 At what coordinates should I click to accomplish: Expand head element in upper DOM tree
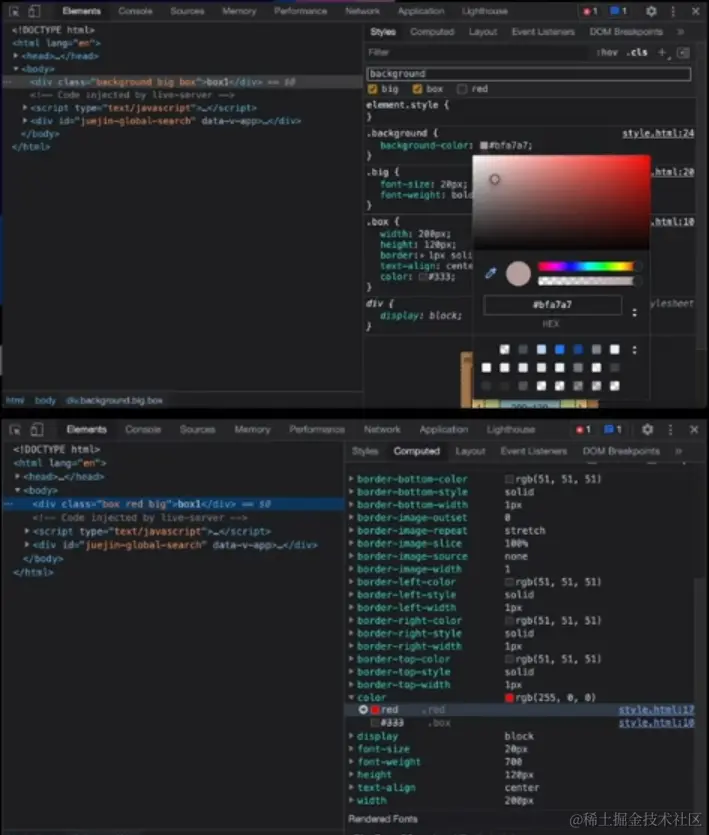[16, 55]
